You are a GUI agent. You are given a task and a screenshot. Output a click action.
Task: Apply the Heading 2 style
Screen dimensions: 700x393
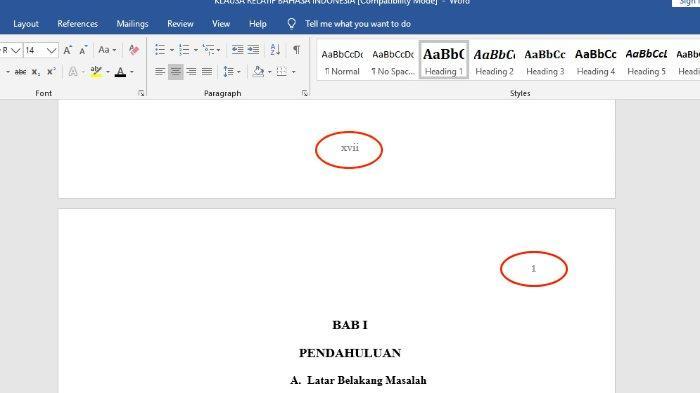[x=494, y=60]
